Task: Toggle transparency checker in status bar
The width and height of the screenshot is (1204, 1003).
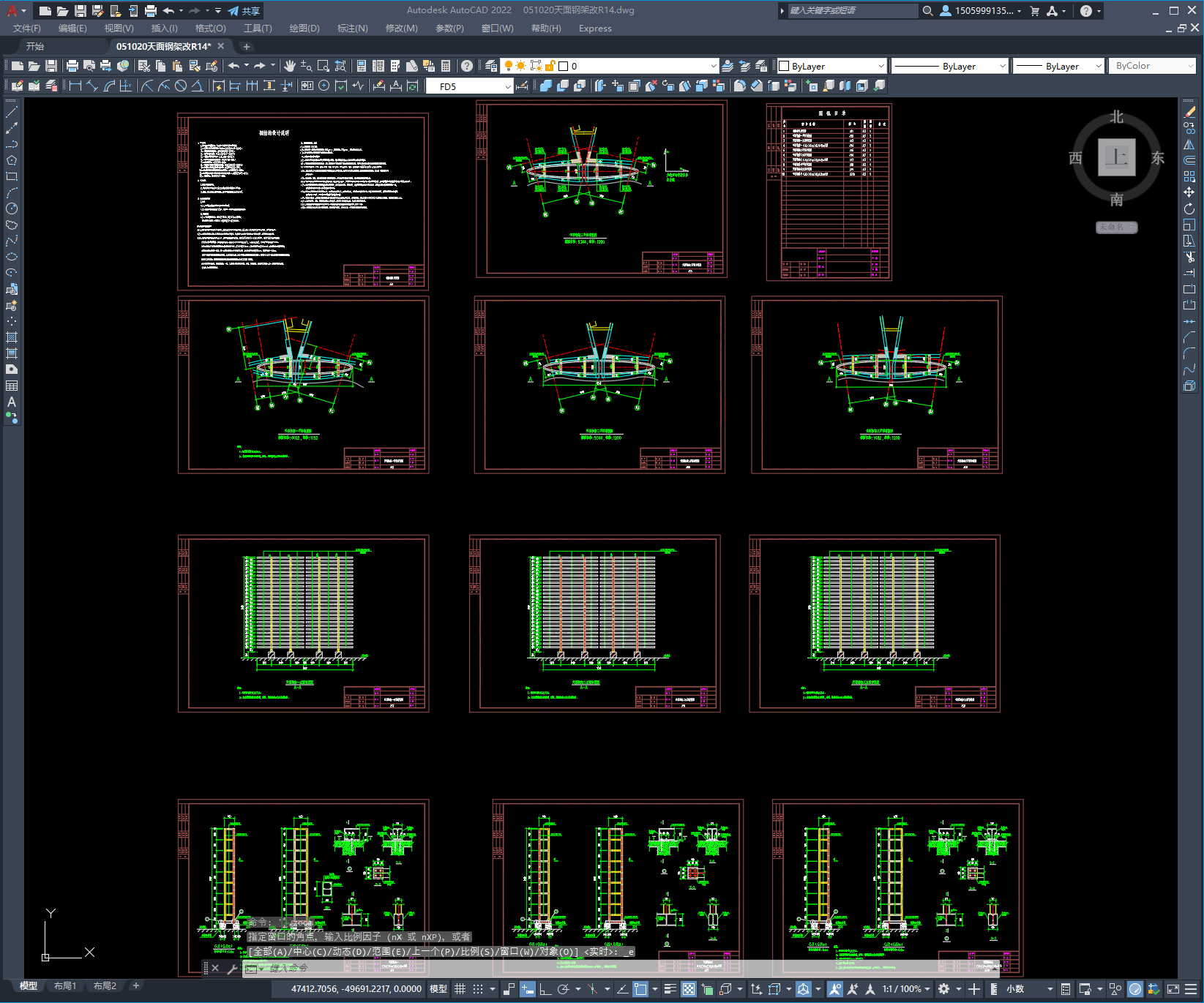Action: point(689,989)
